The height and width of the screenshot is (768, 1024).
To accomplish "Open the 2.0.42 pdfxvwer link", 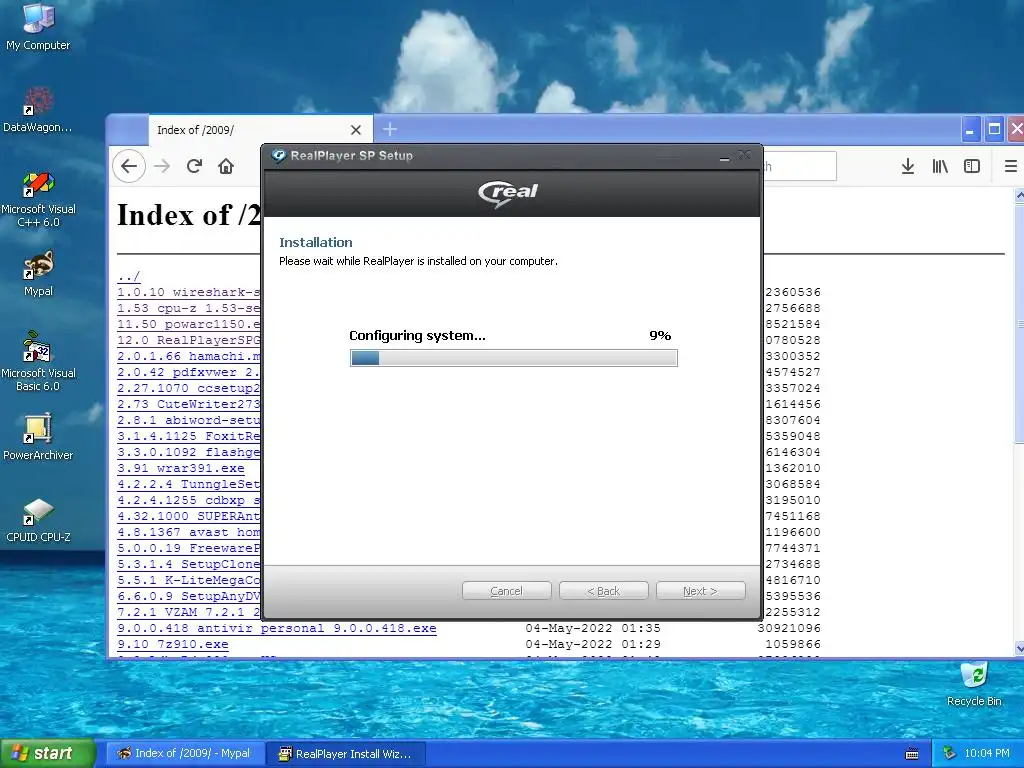I will [189, 372].
